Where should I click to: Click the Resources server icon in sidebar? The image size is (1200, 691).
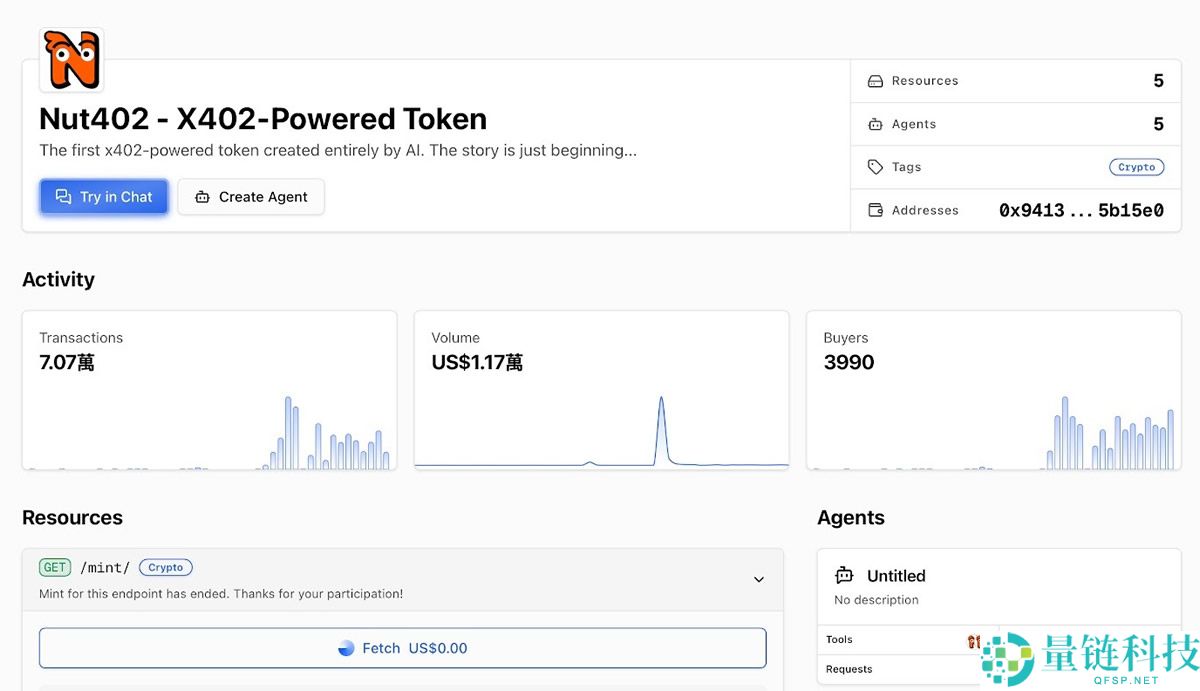point(875,81)
